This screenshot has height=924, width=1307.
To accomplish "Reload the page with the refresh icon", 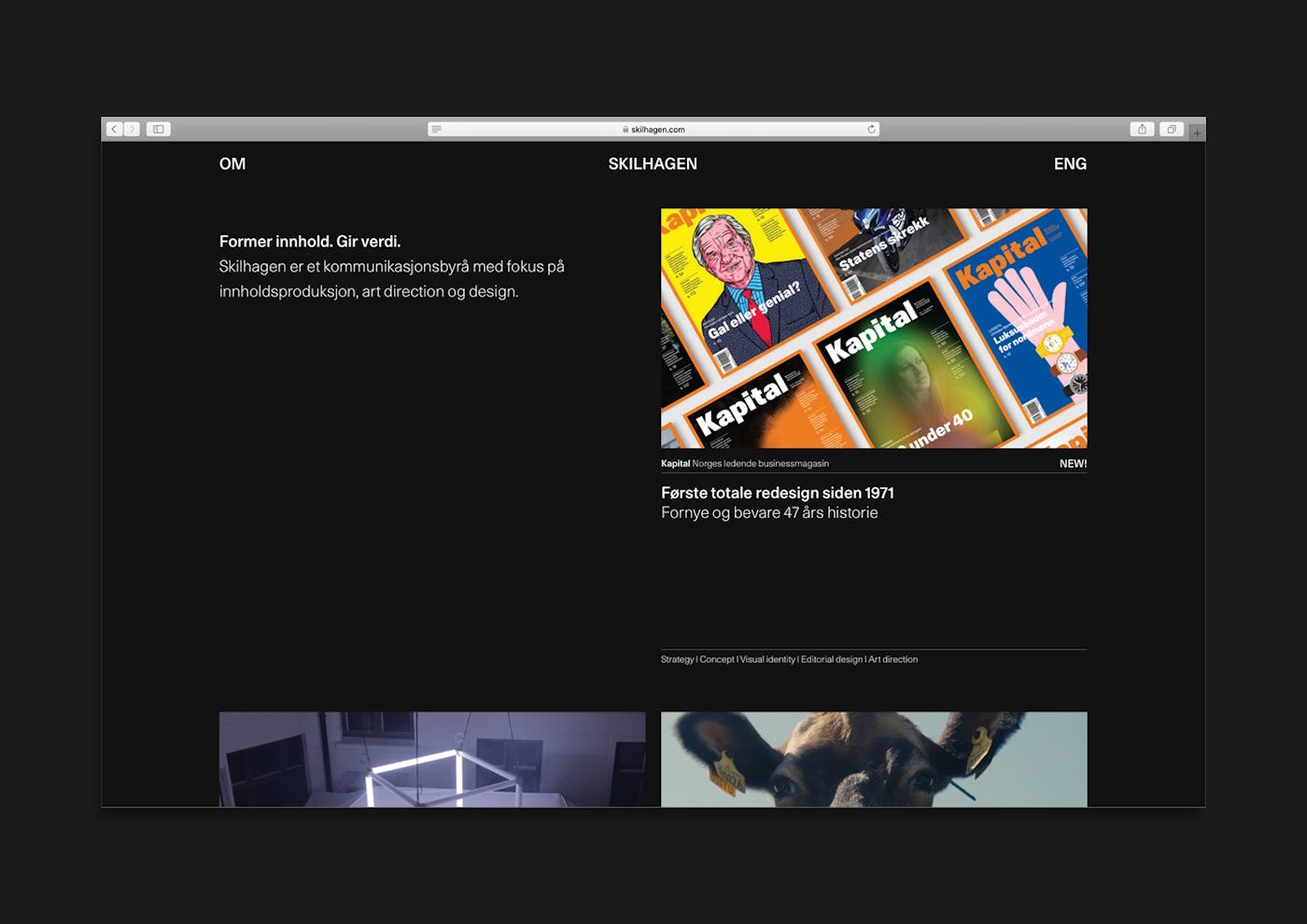I will pyautogui.click(x=871, y=130).
